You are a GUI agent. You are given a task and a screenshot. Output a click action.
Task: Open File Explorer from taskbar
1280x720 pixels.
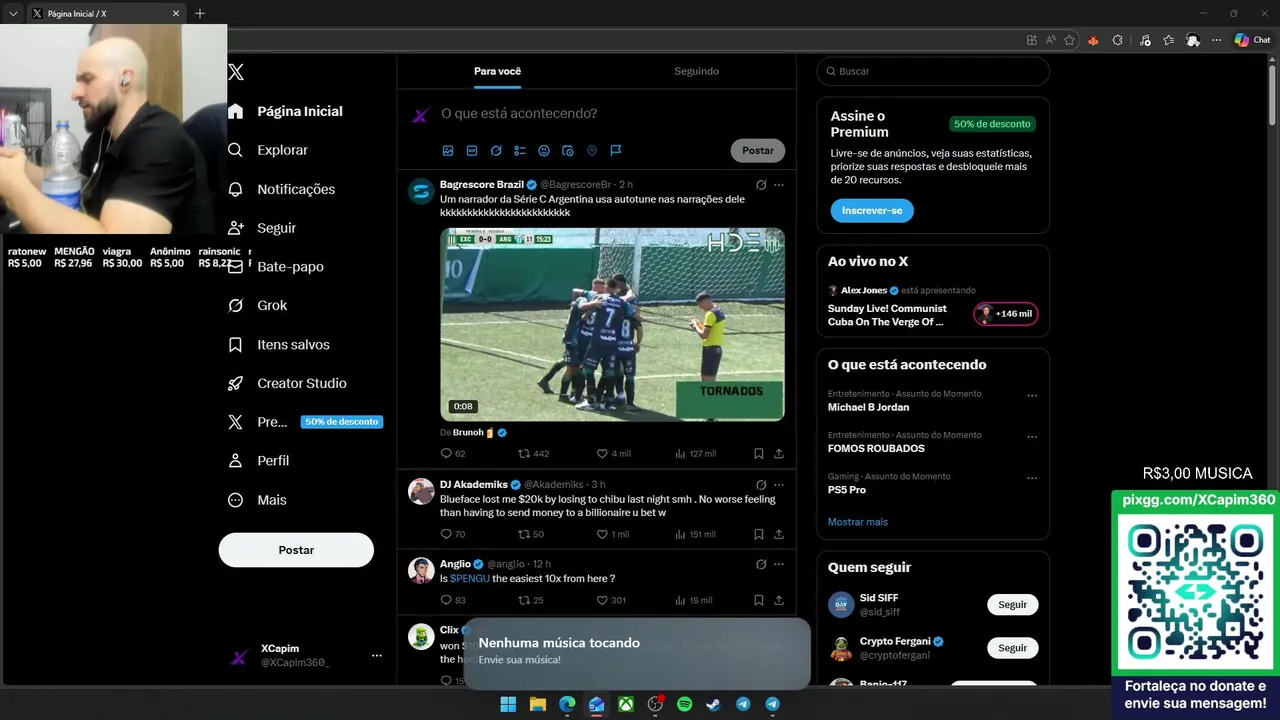tap(538, 704)
